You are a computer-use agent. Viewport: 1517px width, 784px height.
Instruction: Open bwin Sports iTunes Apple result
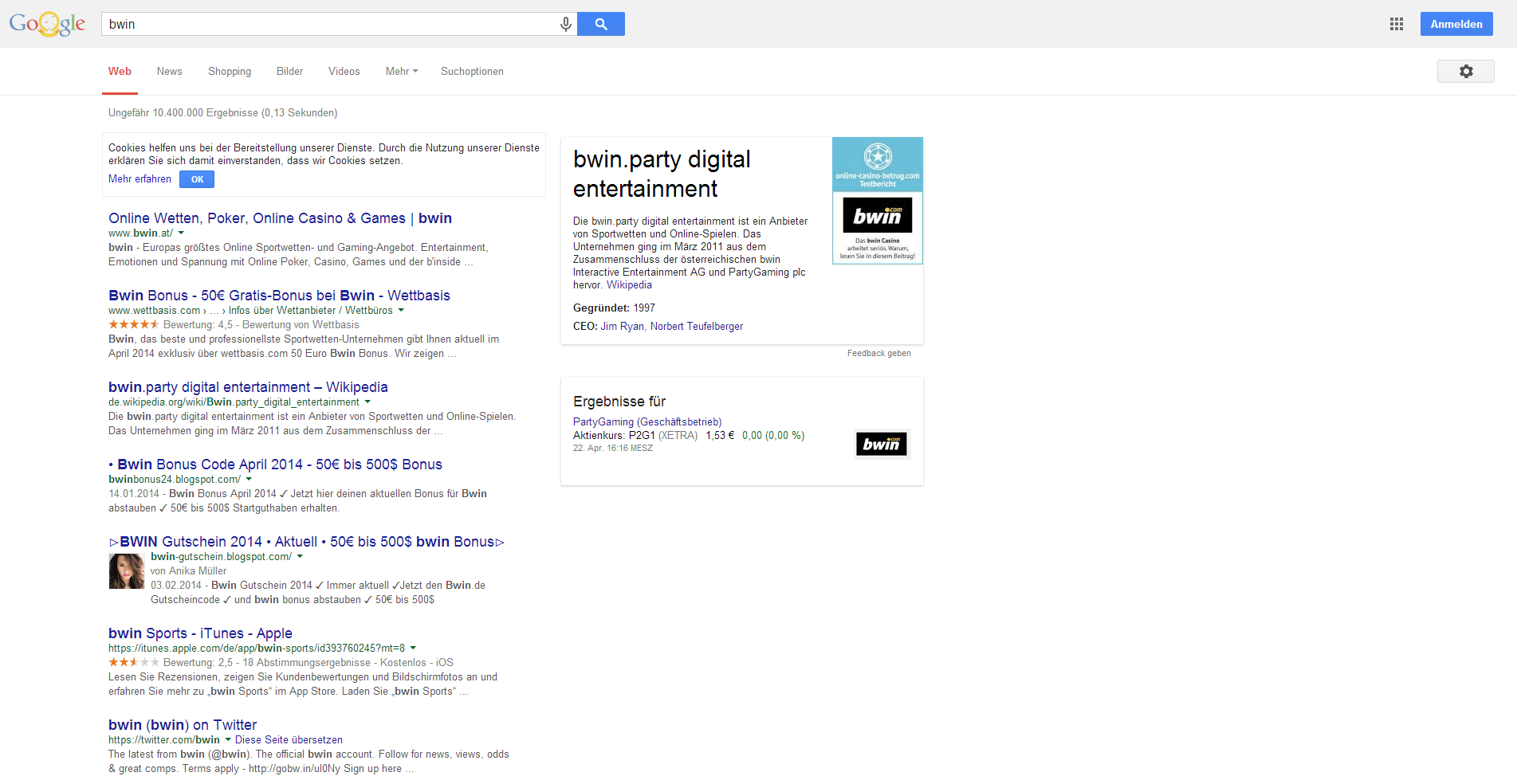[200, 633]
